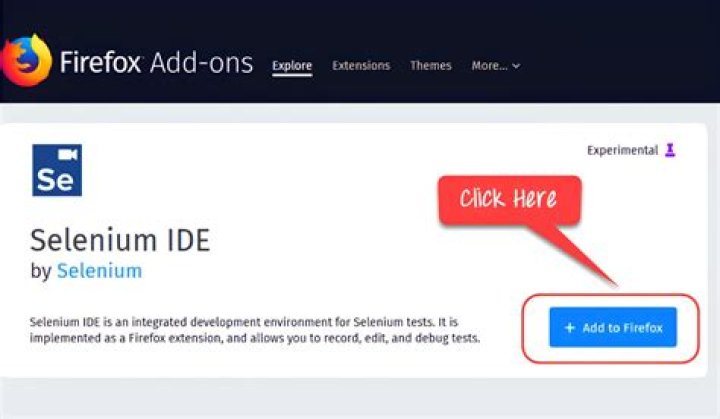Click the description starting 'Selenium IDE is an integrated'
Screen dimensions: 720x419
tap(255, 330)
